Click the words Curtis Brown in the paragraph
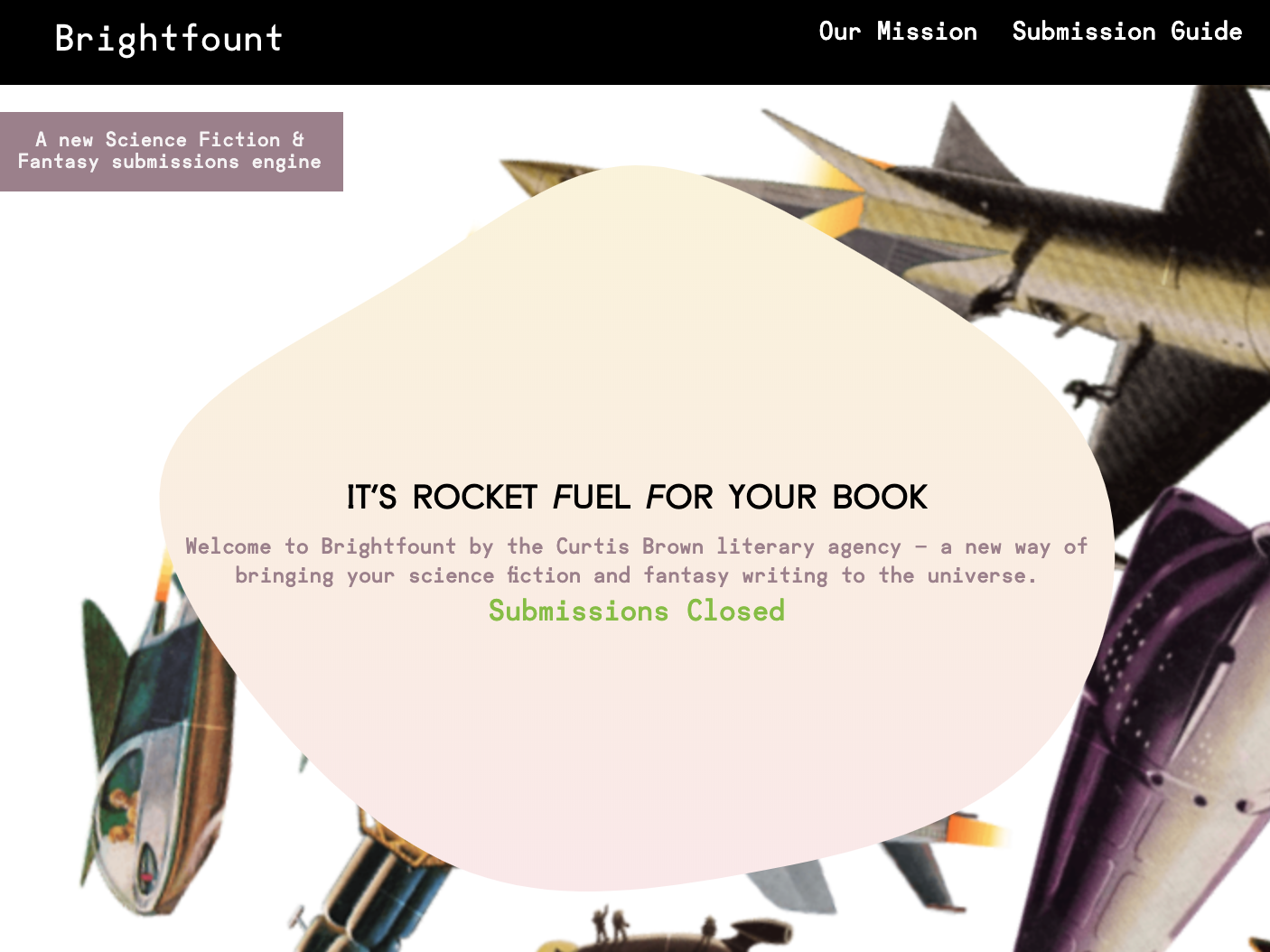 (630, 546)
